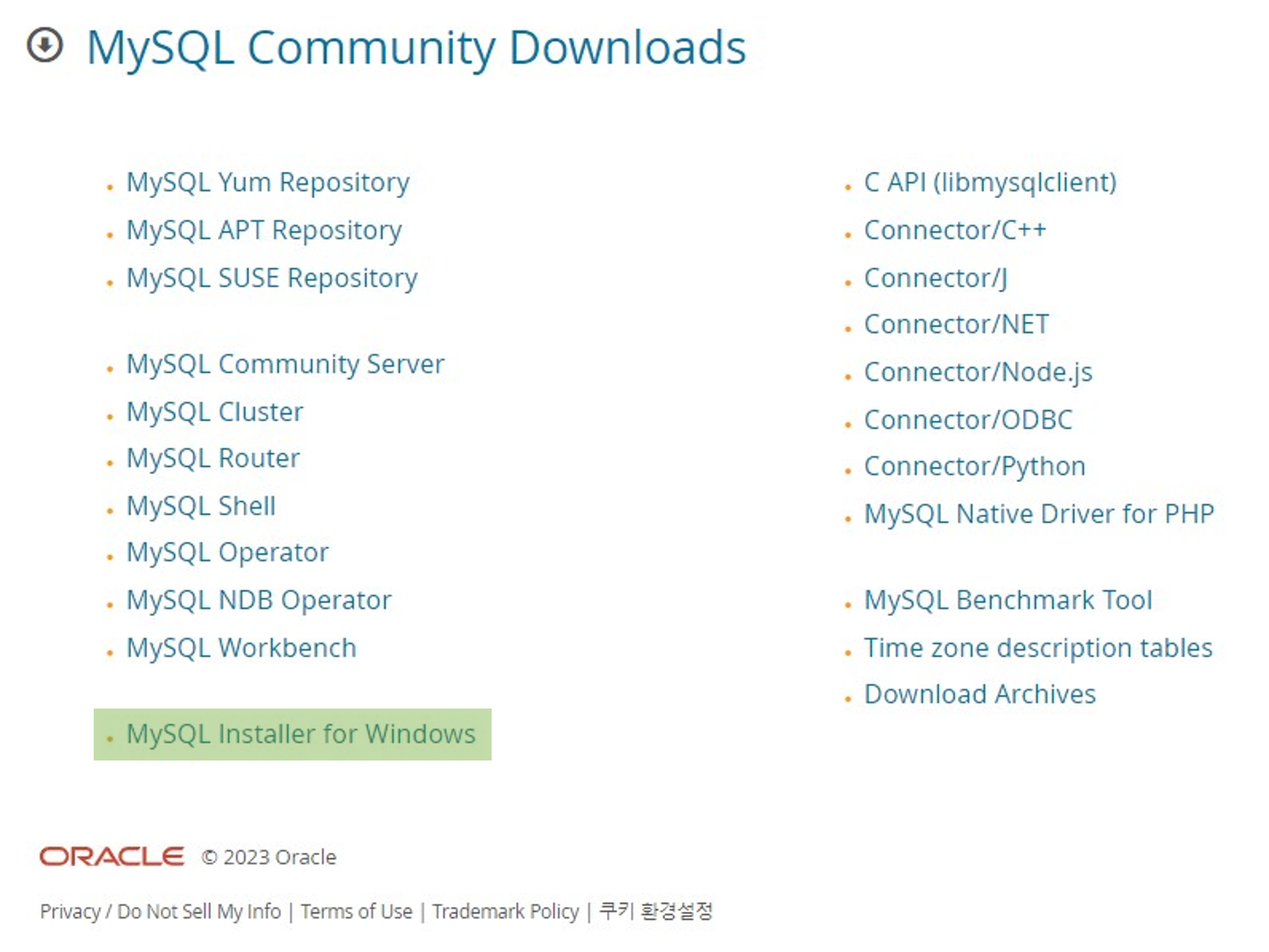Open MySQL Installer for Windows link

point(301,734)
